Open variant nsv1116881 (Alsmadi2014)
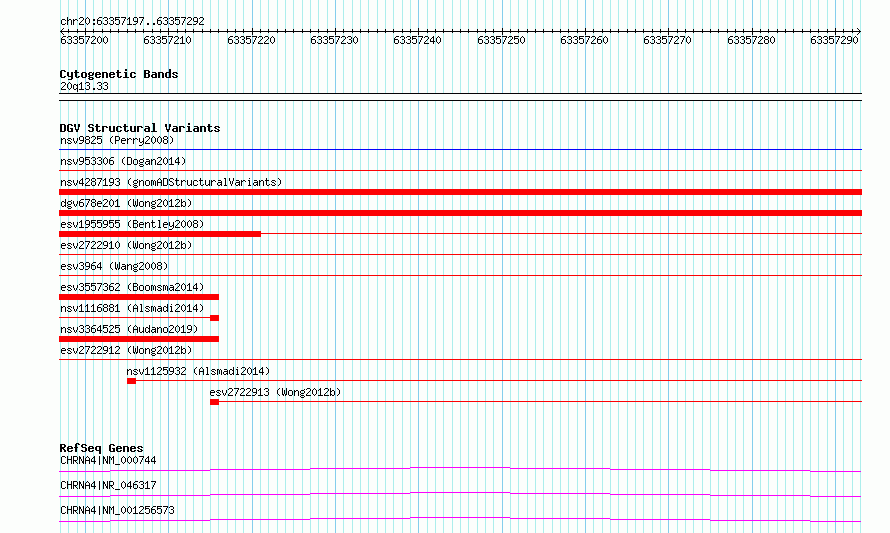Viewport: 890px width, 533px height. [x=132, y=308]
